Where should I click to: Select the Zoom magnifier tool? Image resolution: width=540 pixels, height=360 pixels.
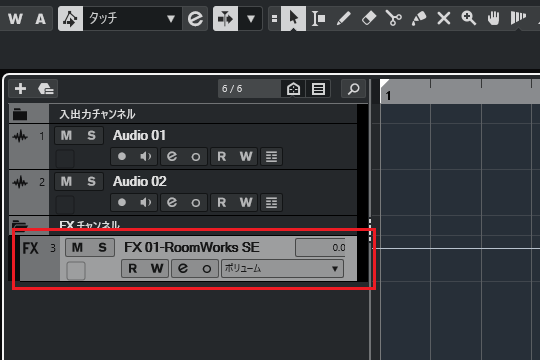click(x=469, y=18)
